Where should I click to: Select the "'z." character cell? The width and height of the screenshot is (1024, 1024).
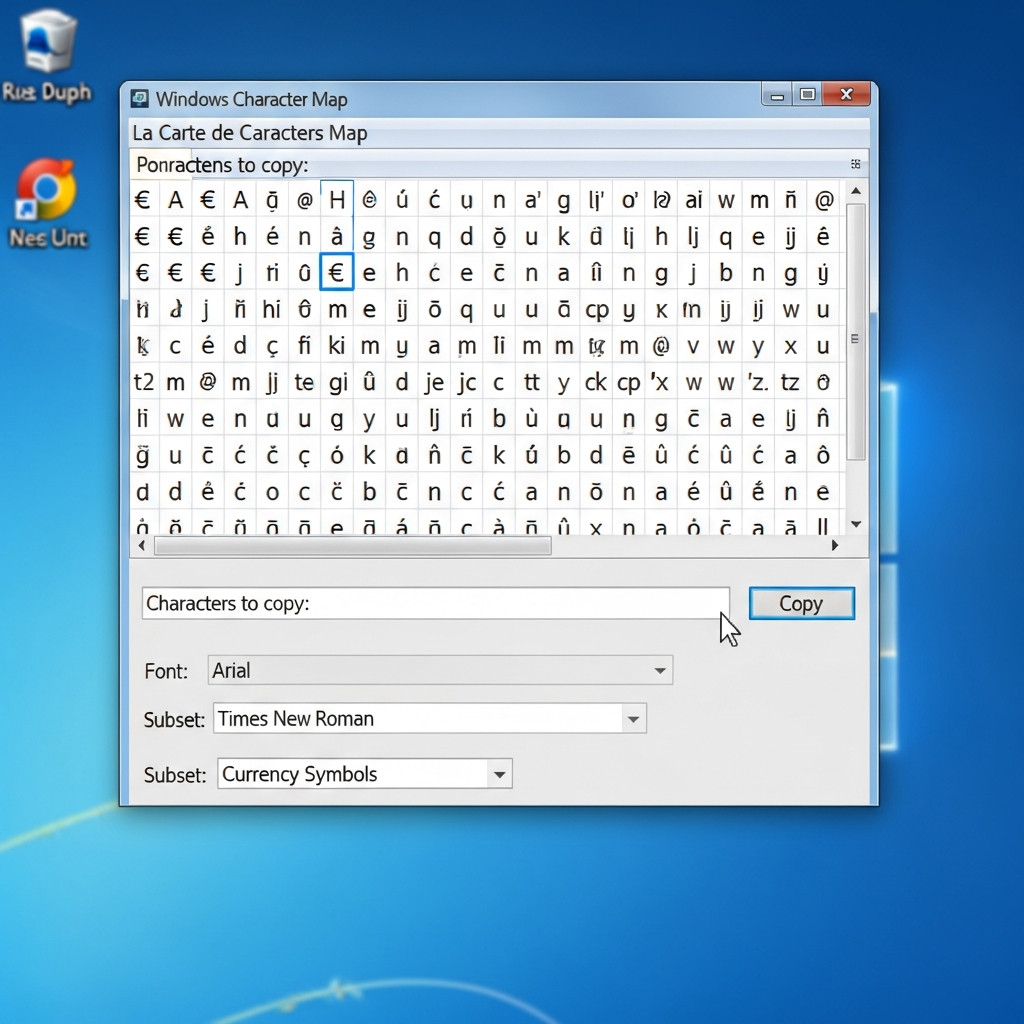(x=758, y=382)
